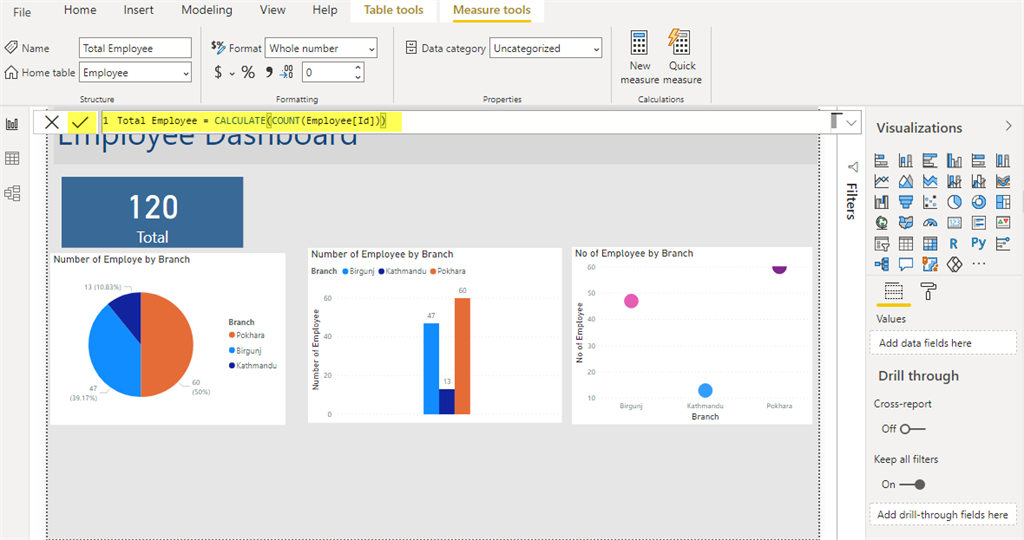Switch to Data view in left sidebar
Viewport: 1024px width, 540px height.
click(13, 158)
